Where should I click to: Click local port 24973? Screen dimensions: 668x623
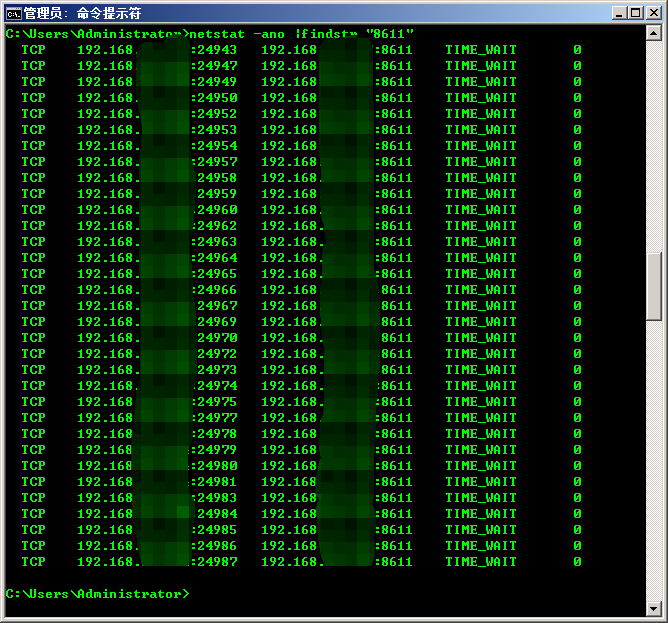(x=217, y=369)
